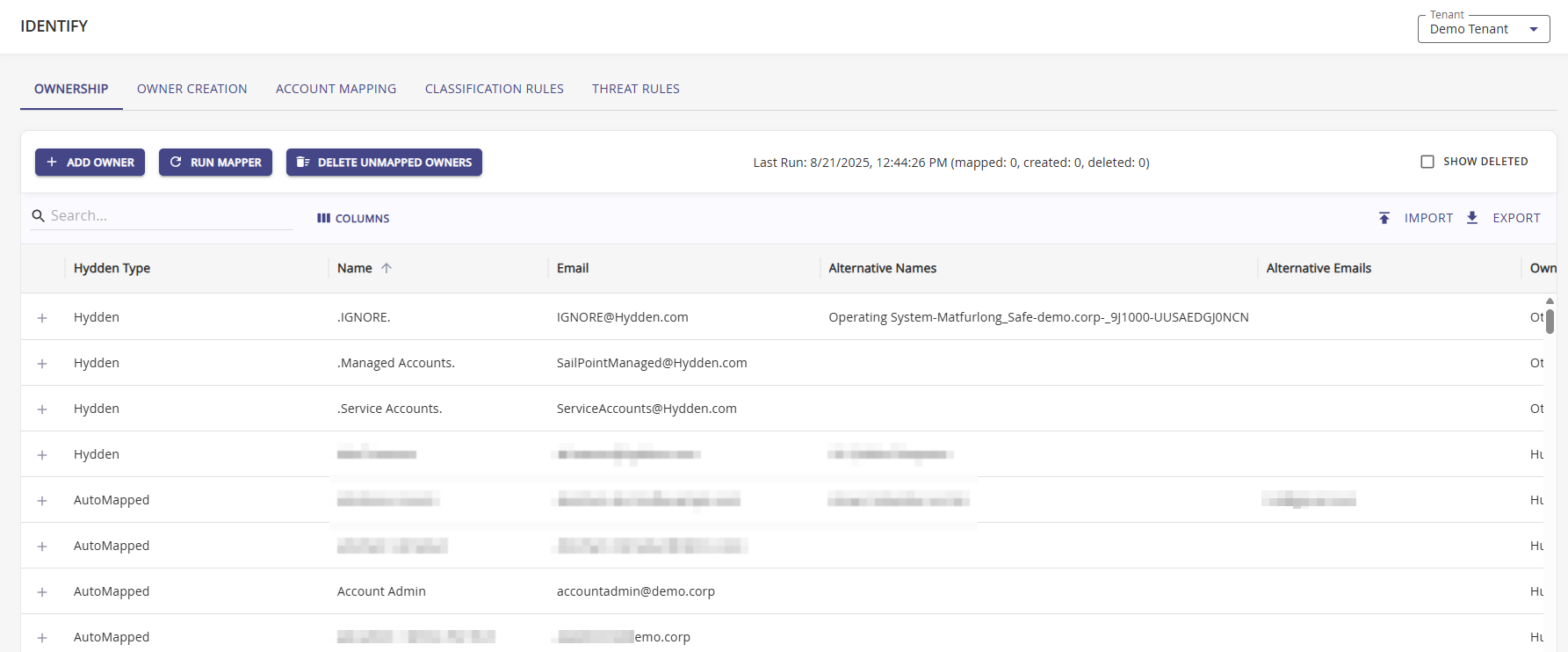This screenshot has height=652, width=1568.
Task: Click the Import upload icon
Action: [x=1384, y=218]
